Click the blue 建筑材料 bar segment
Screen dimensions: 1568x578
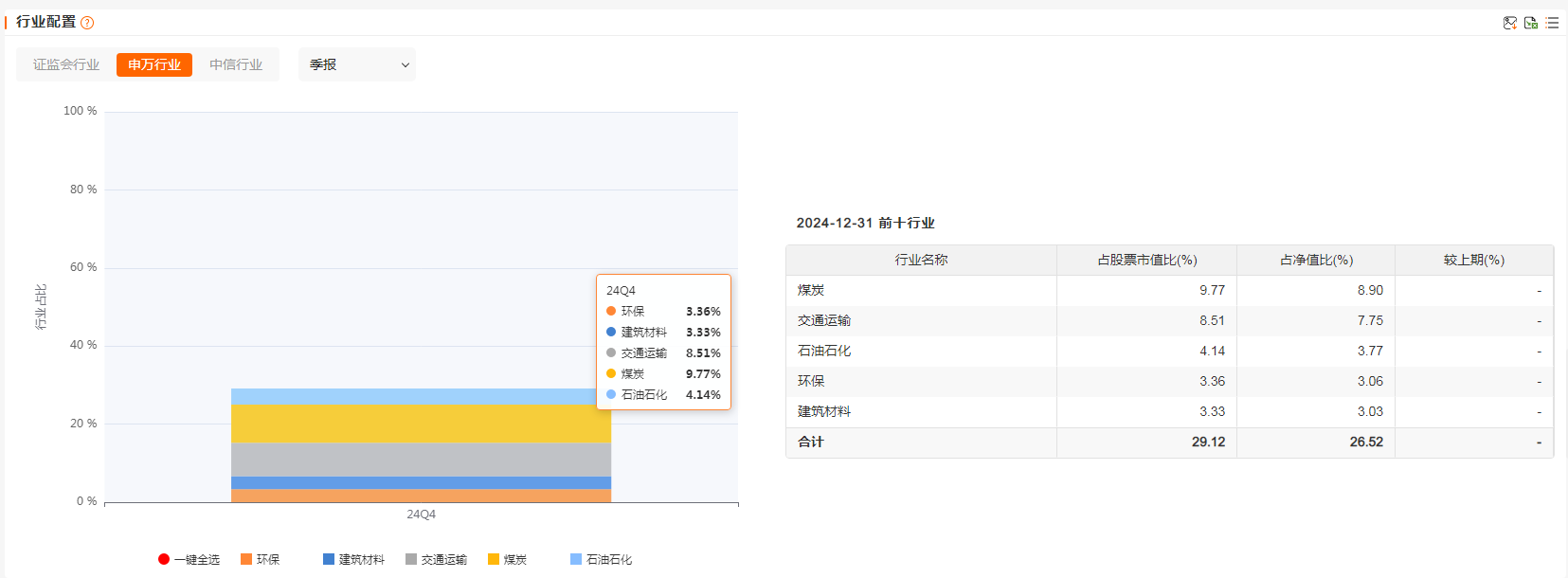tap(421, 482)
